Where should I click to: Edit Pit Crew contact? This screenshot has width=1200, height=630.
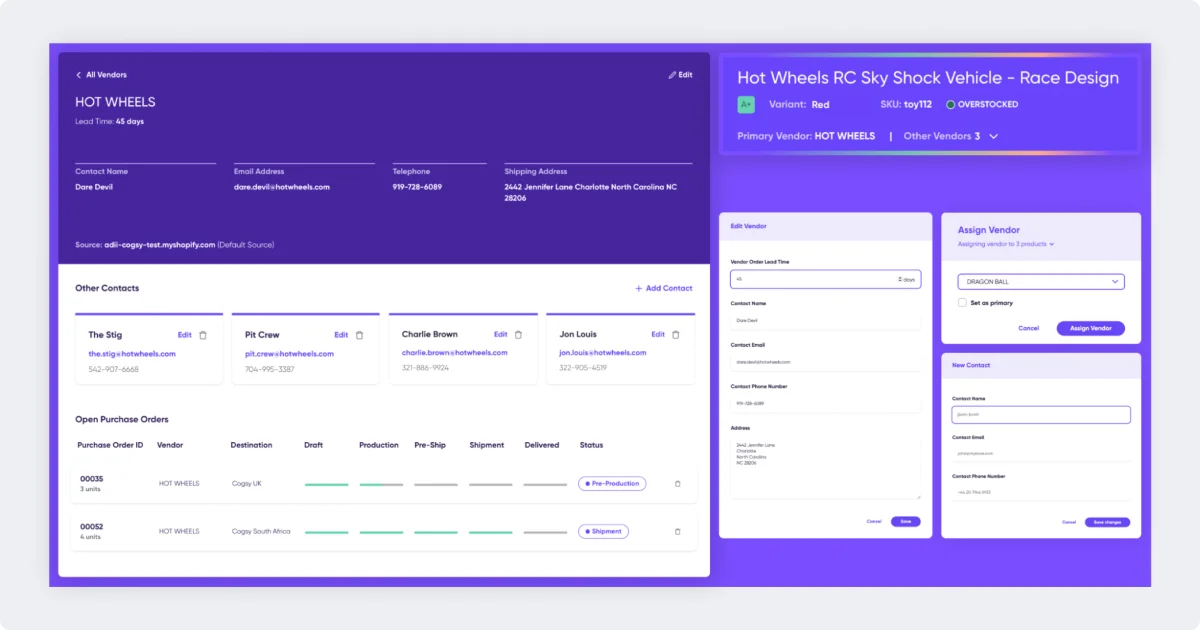(x=341, y=335)
